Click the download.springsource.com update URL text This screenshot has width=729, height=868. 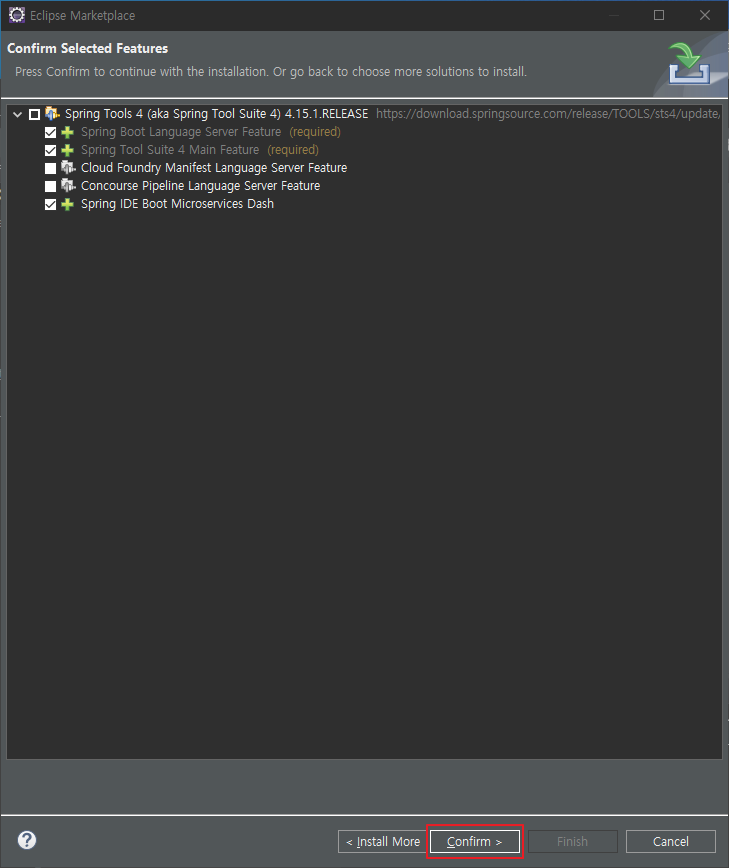pyautogui.click(x=548, y=113)
